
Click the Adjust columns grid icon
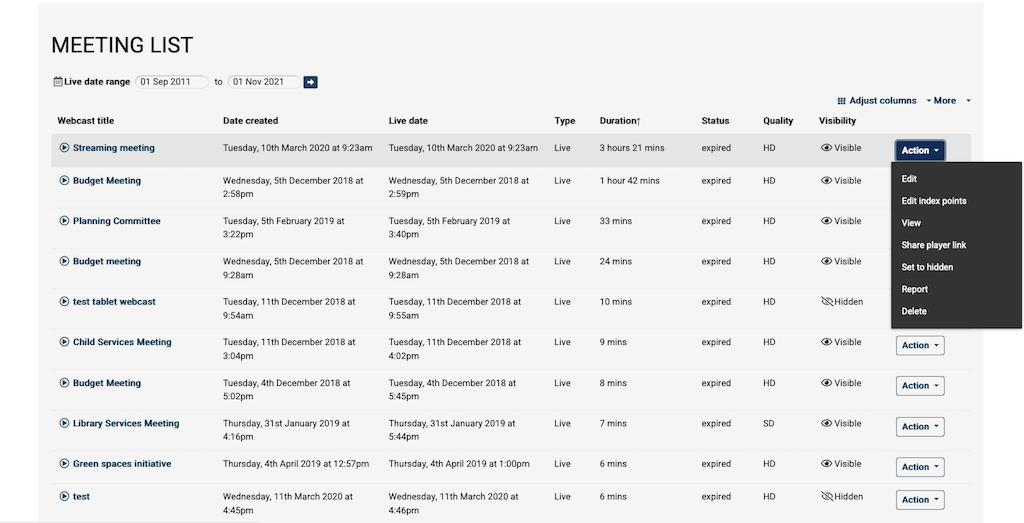[x=842, y=101]
